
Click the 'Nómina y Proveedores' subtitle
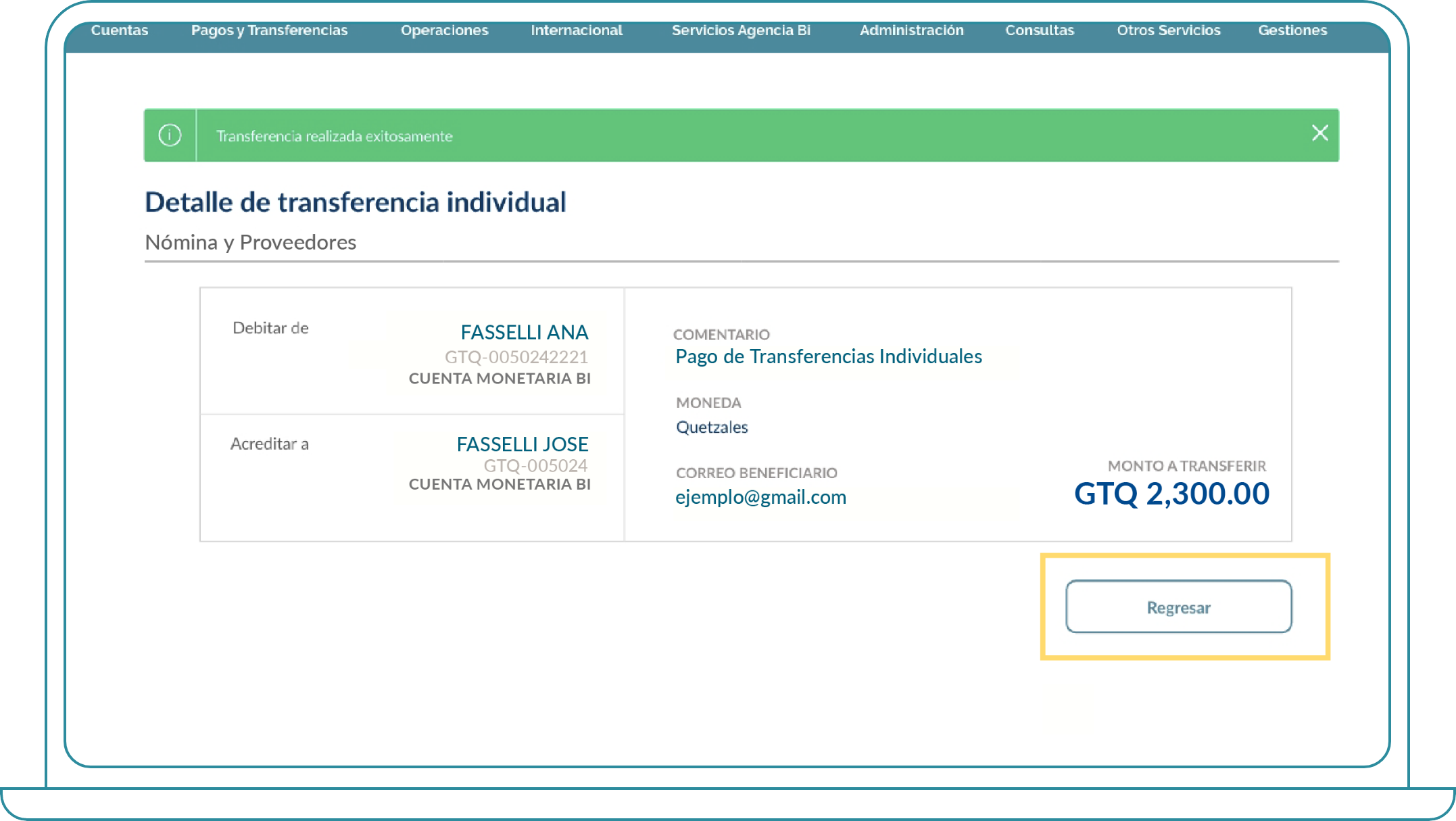pyautogui.click(x=251, y=242)
